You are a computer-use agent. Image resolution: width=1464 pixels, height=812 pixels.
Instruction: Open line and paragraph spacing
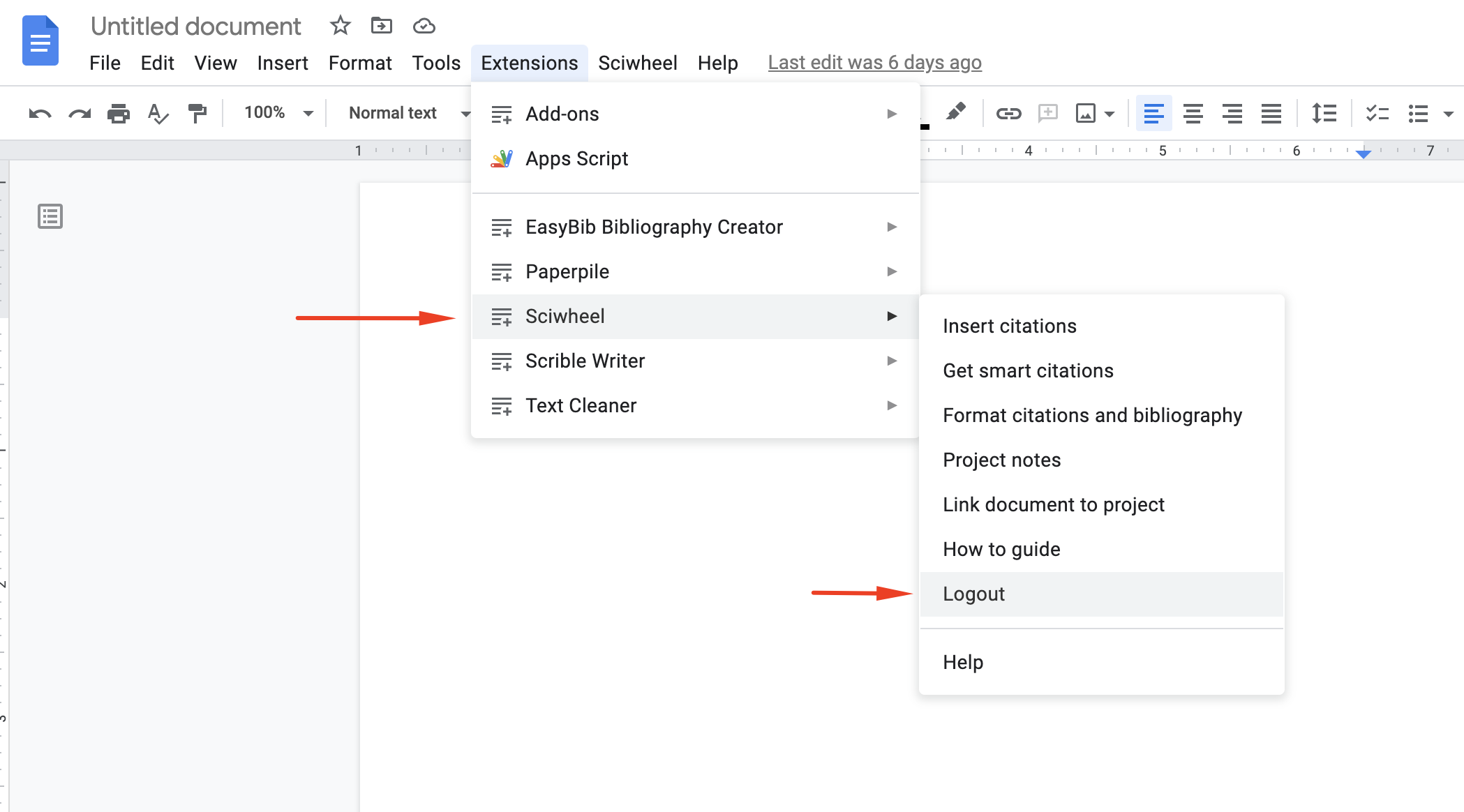1324,113
